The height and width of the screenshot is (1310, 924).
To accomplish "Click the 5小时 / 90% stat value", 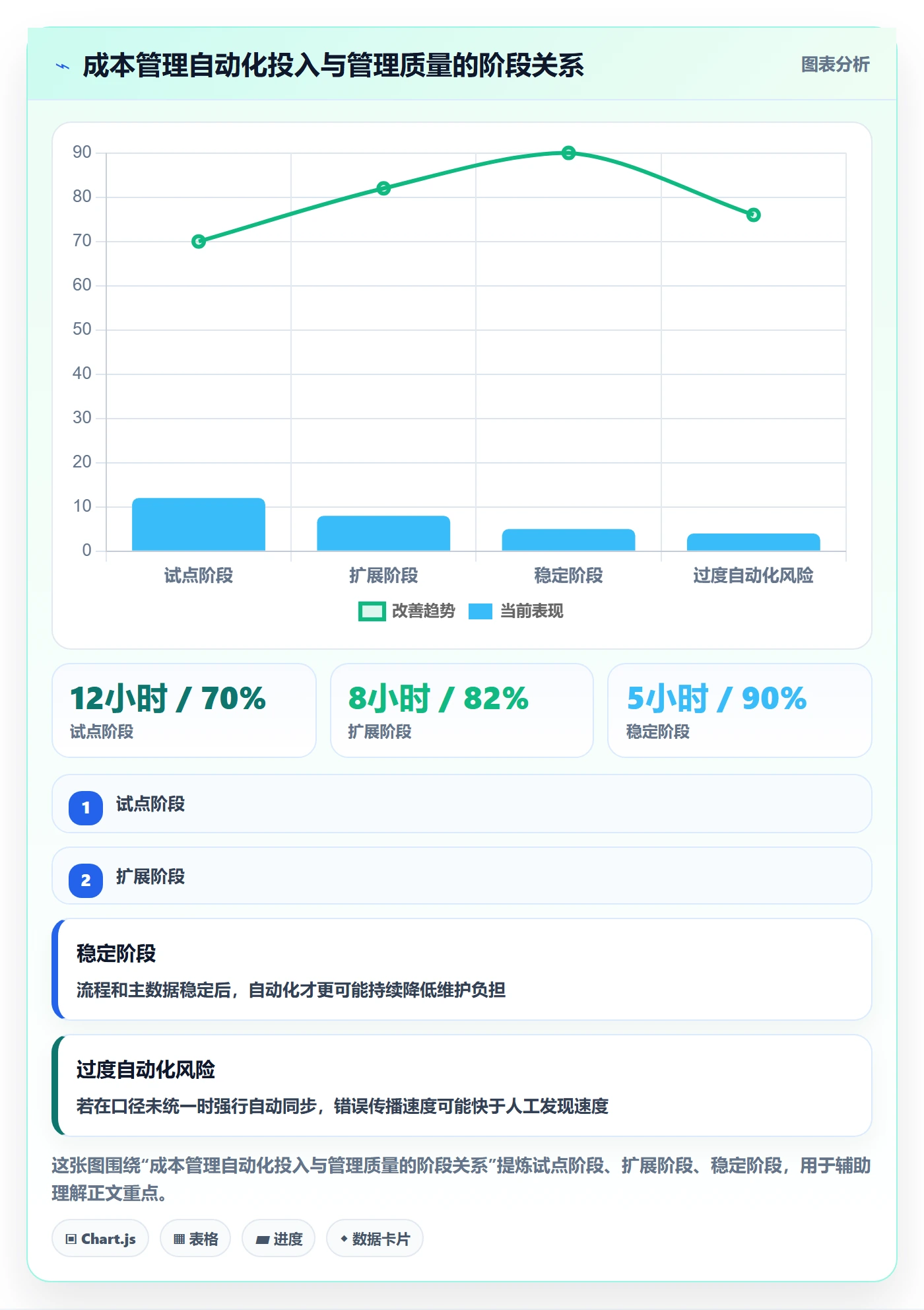I will (x=716, y=698).
